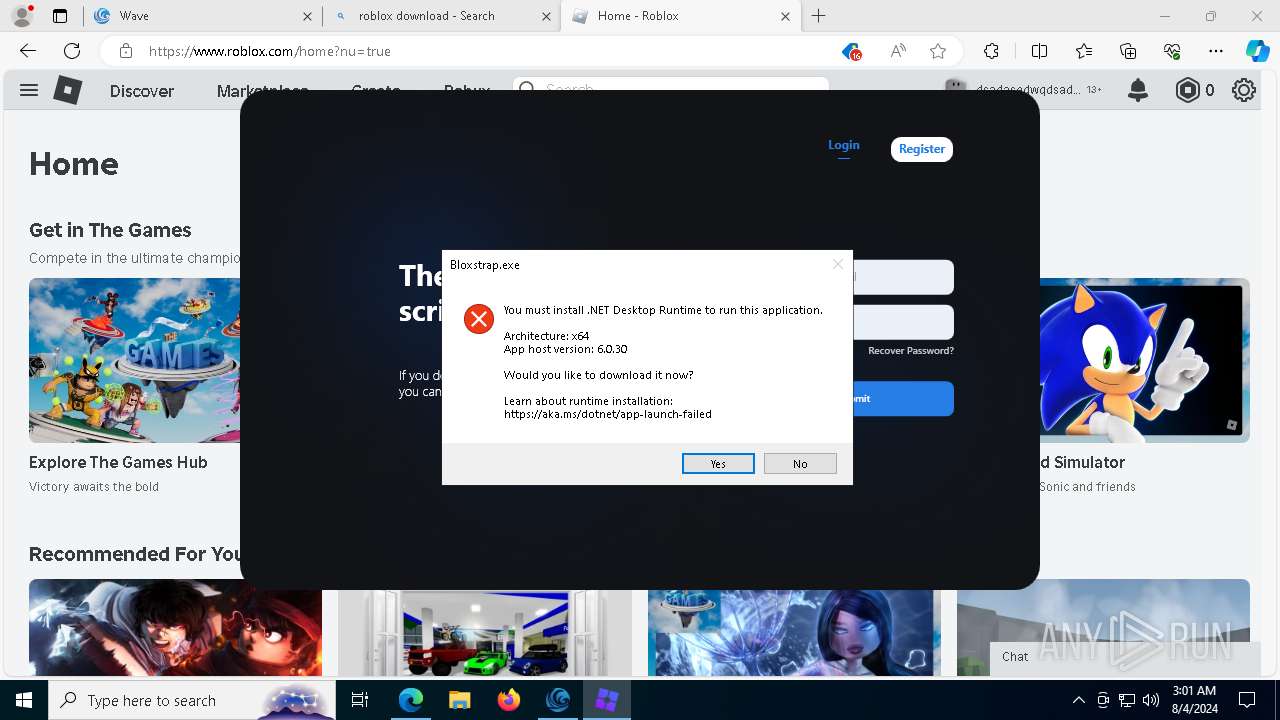The image size is (1280, 720).
Task: Open Favorites list in Edge toolbar
Action: [1084, 51]
